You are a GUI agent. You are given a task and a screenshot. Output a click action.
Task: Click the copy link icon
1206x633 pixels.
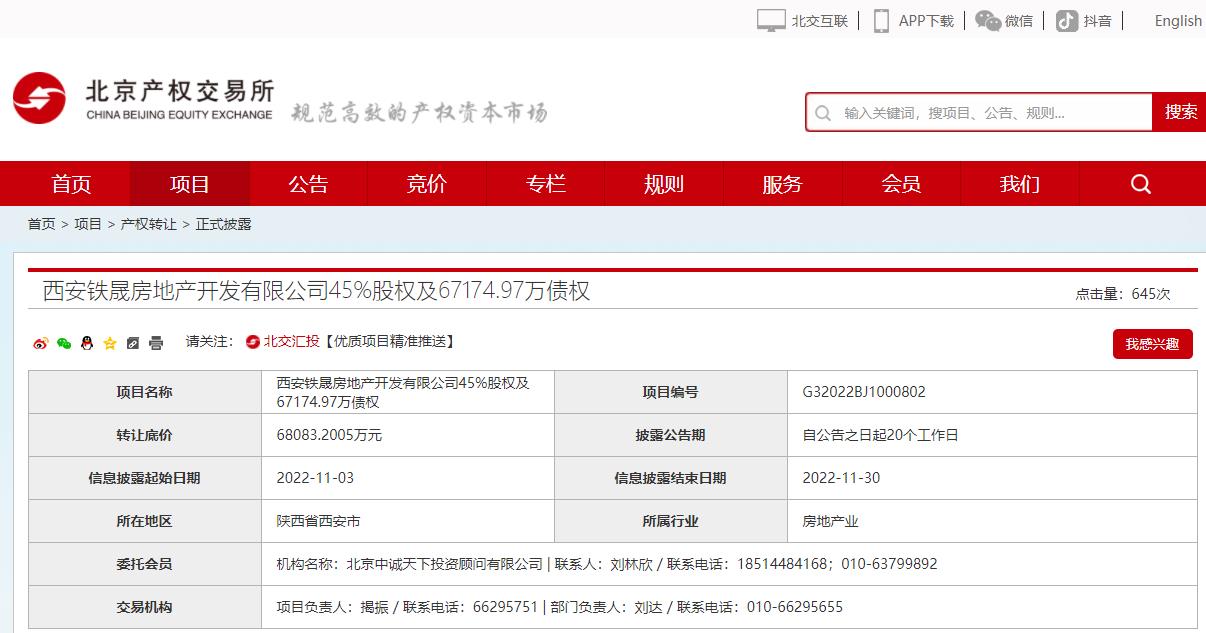coord(133,343)
